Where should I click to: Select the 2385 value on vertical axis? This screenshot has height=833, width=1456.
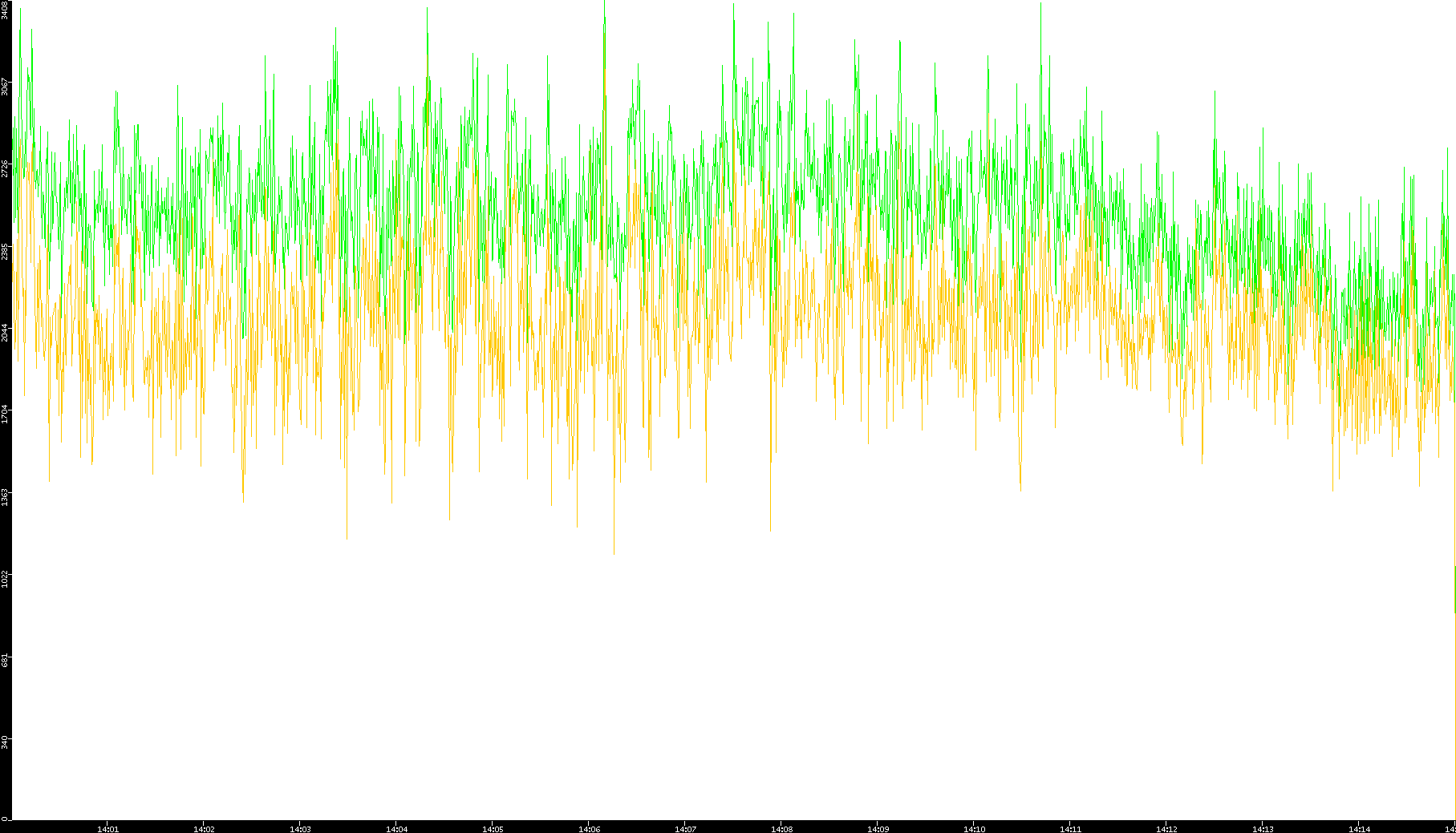click(x=6, y=251)
